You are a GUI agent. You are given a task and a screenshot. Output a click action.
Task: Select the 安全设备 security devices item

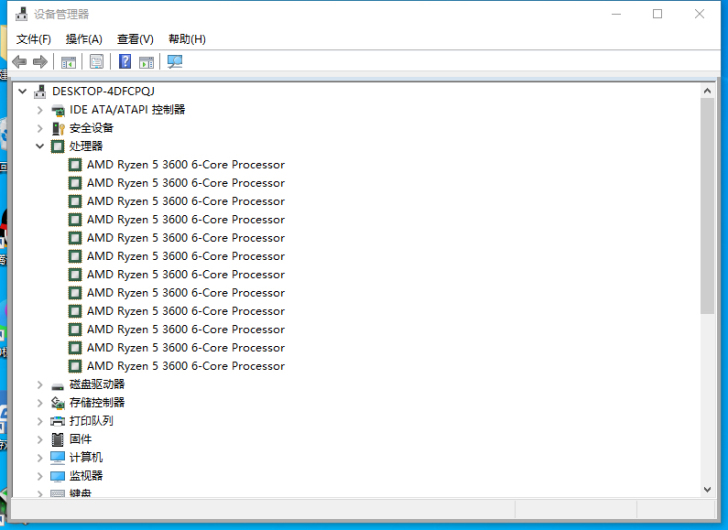tap(91, 128)
